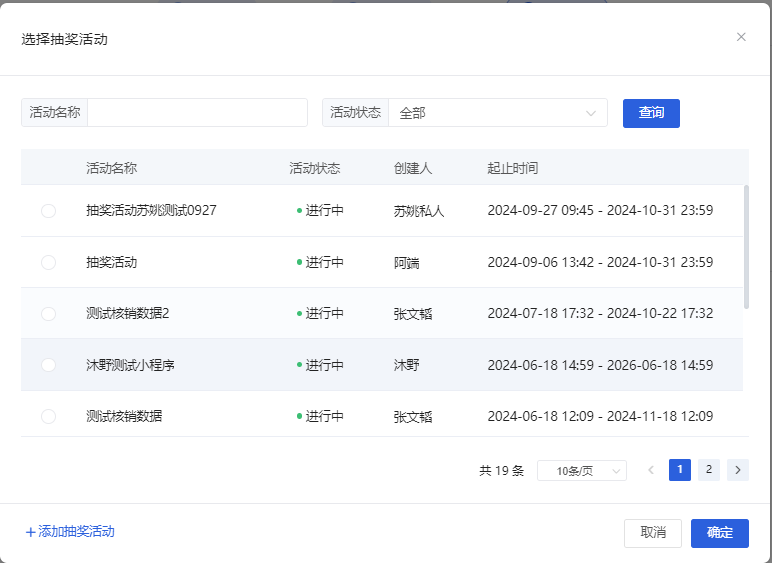This screenshot has height=563, width=772.
Task: Click the table's vertical scrollbar
Action: point(746,247)
